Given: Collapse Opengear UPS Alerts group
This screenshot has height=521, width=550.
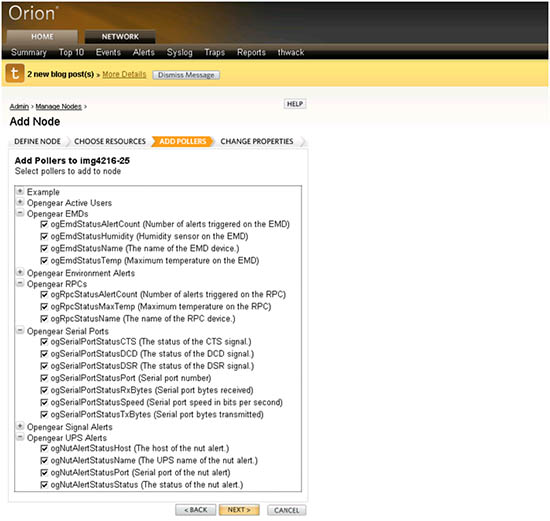Looking at the screenshot, I should pyautogui.click(x=20, y=437).
